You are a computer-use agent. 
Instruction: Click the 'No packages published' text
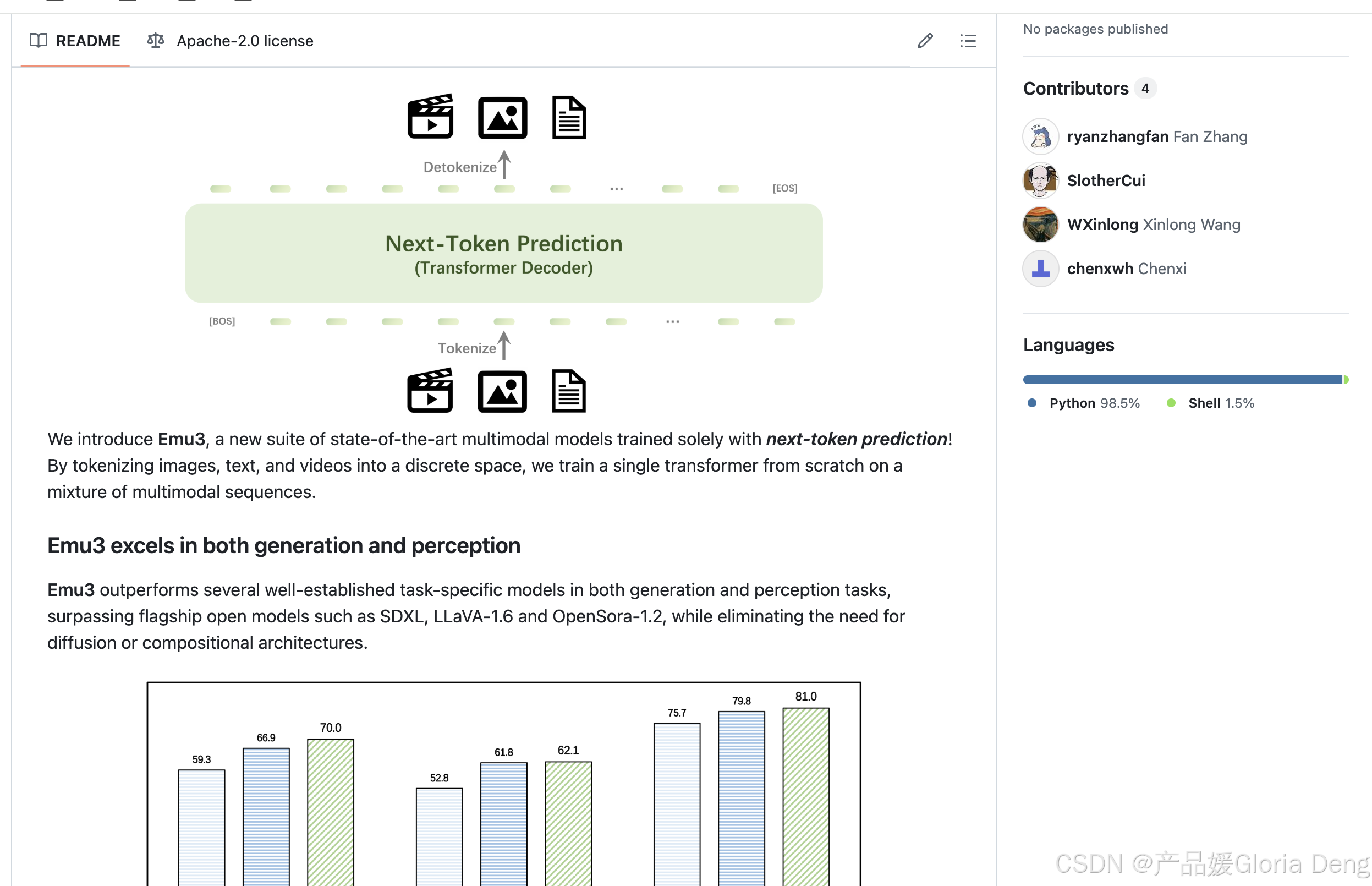(x=1095, y=29)
